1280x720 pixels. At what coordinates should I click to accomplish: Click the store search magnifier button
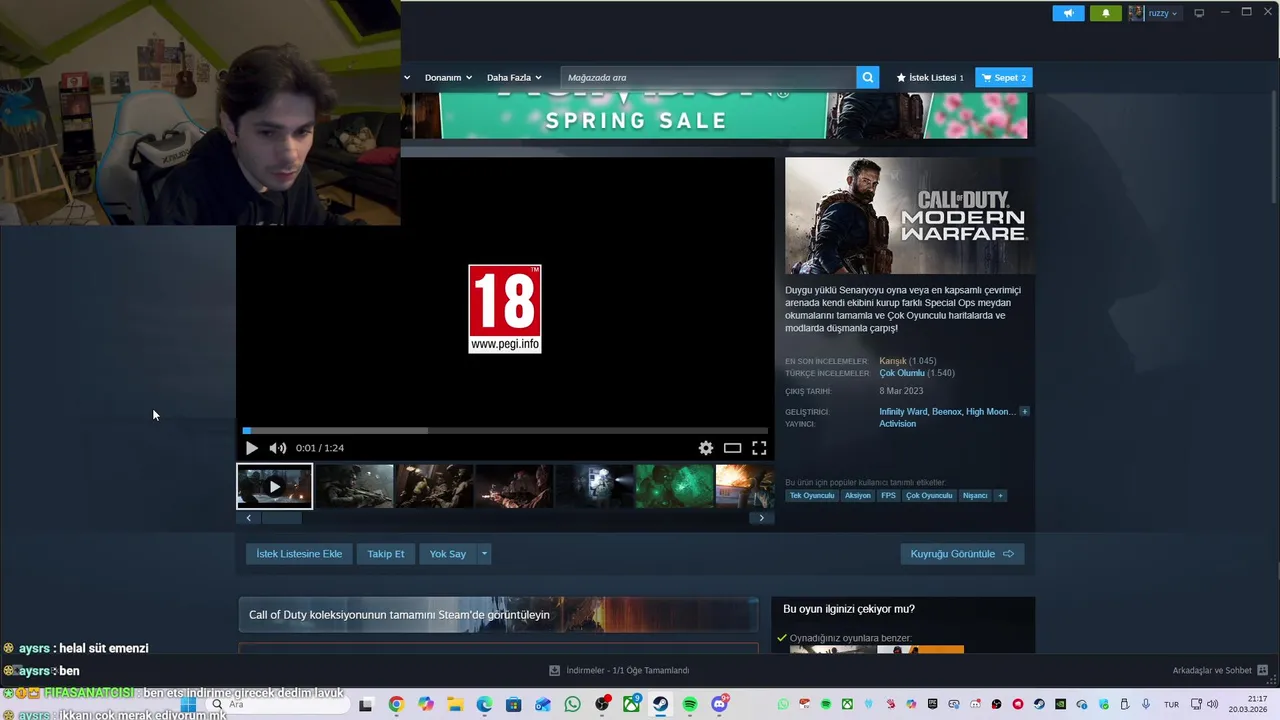point(867,77)
